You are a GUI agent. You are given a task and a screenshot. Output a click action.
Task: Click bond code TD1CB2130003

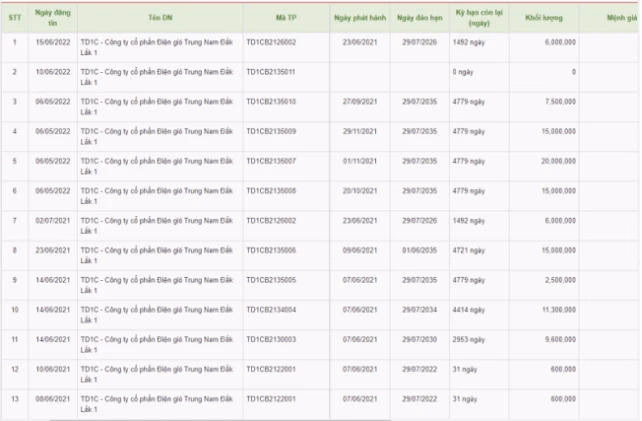[271, 339]
